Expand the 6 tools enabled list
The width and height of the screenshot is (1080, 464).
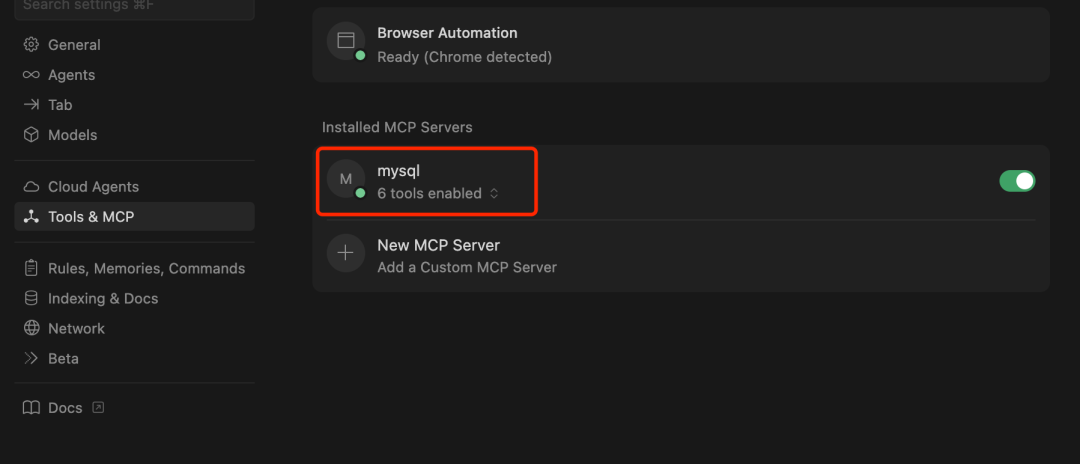[438, 194]
